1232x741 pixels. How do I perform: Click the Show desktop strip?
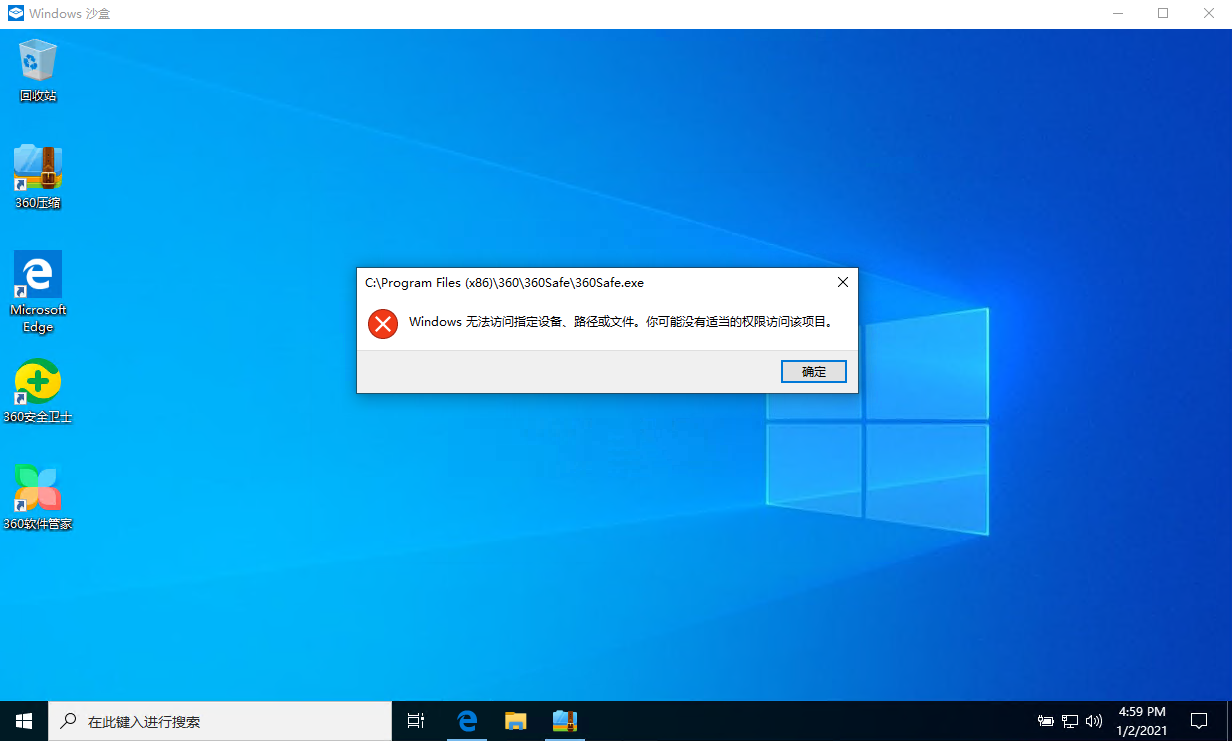pos(1229,721)
